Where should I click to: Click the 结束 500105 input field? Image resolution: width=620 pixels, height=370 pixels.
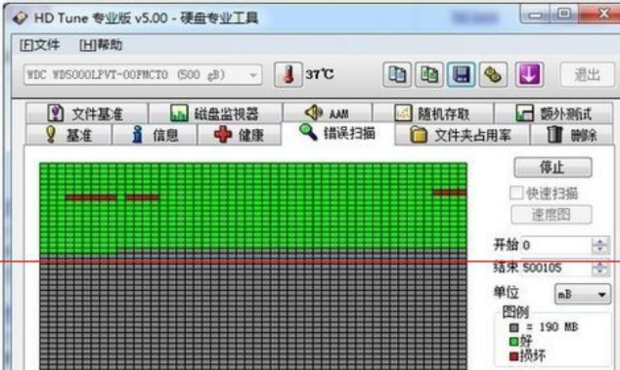tap(556, 268)
